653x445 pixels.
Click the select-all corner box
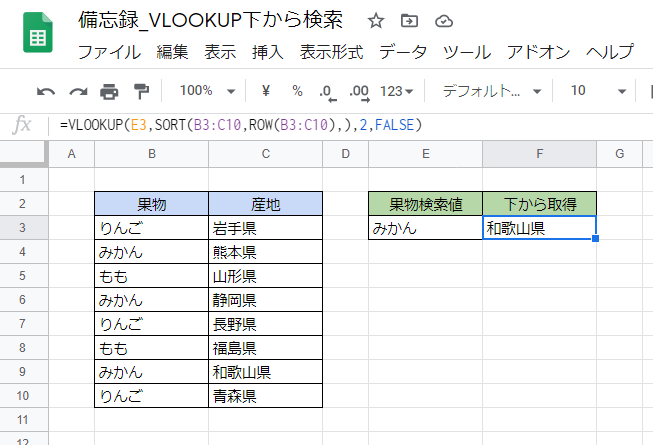tap(24, 154)
